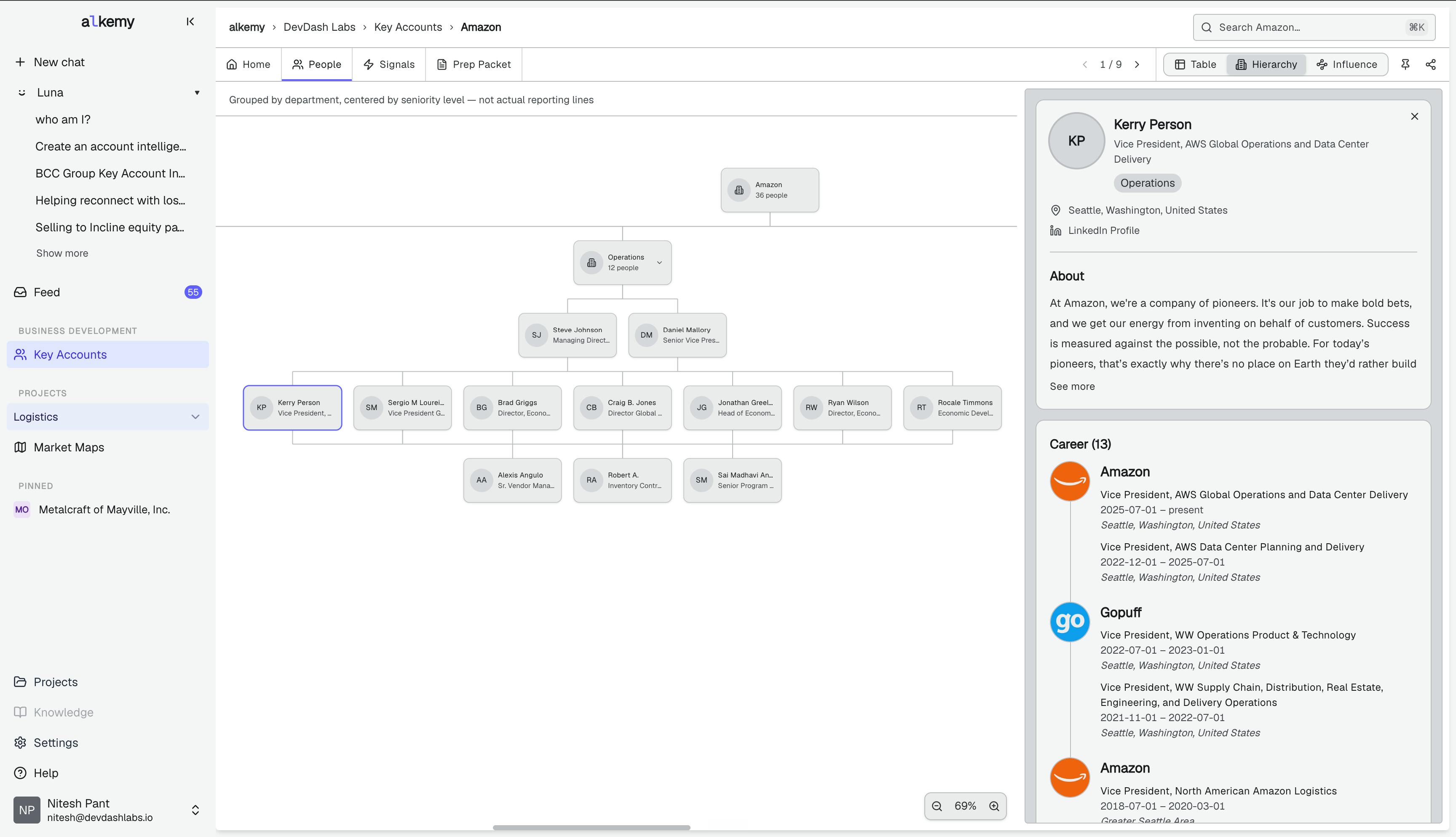This screenshot has height=837, width=1456.
Task: Go to next page arrow
Action: tap(1137, 64)
